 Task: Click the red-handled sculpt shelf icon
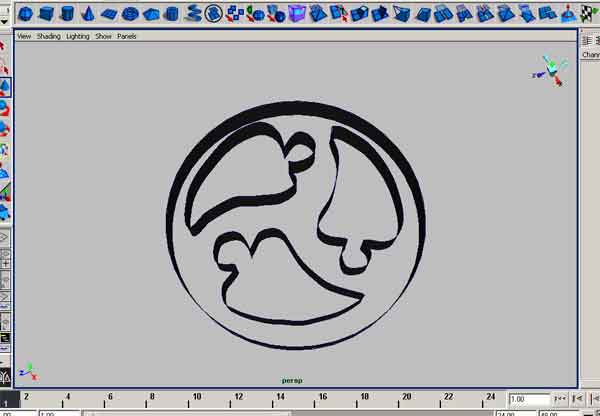pyautogui.click(x=568, y=13)
